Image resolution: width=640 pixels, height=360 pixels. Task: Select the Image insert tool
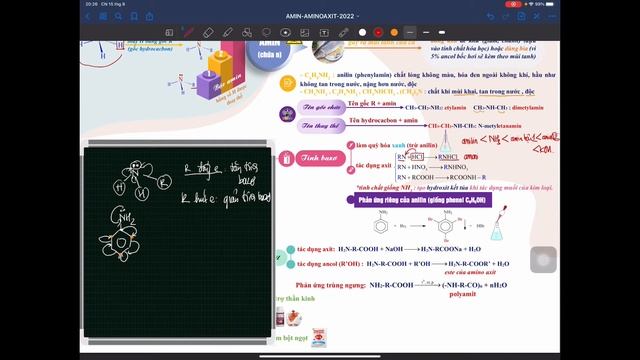304,32
